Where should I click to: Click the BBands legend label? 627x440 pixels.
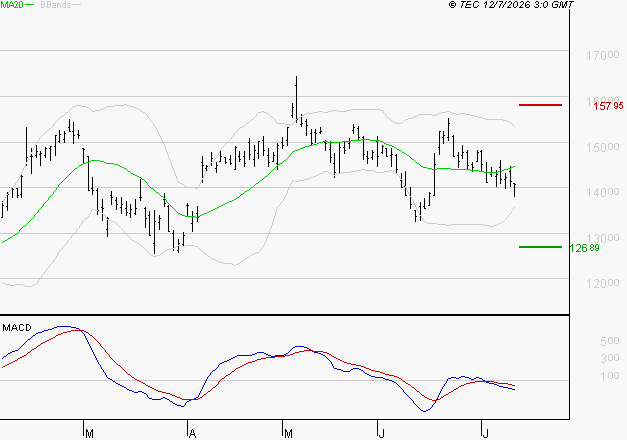[x=56, y=5]
